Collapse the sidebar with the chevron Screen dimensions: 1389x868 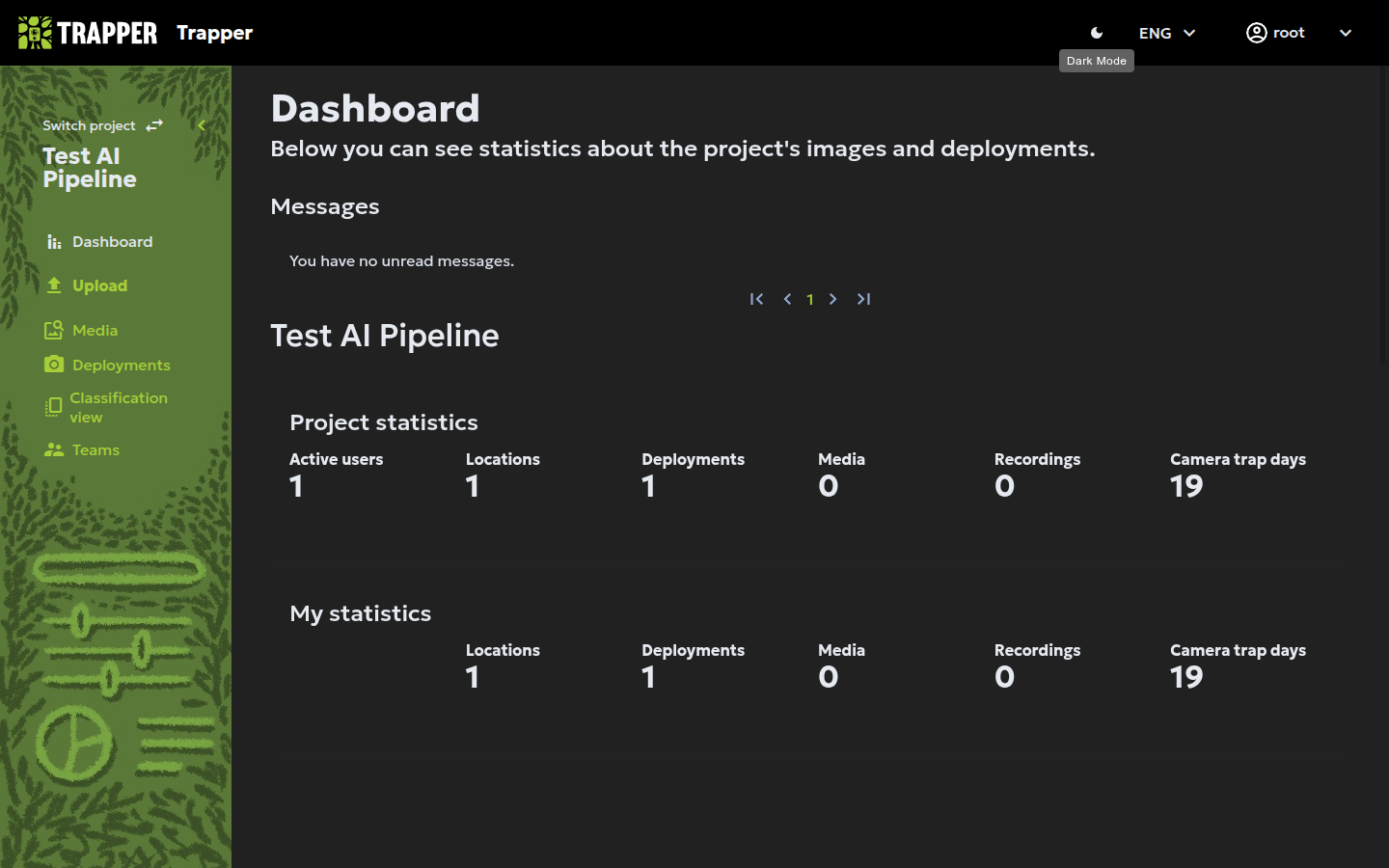pos(202,125)
